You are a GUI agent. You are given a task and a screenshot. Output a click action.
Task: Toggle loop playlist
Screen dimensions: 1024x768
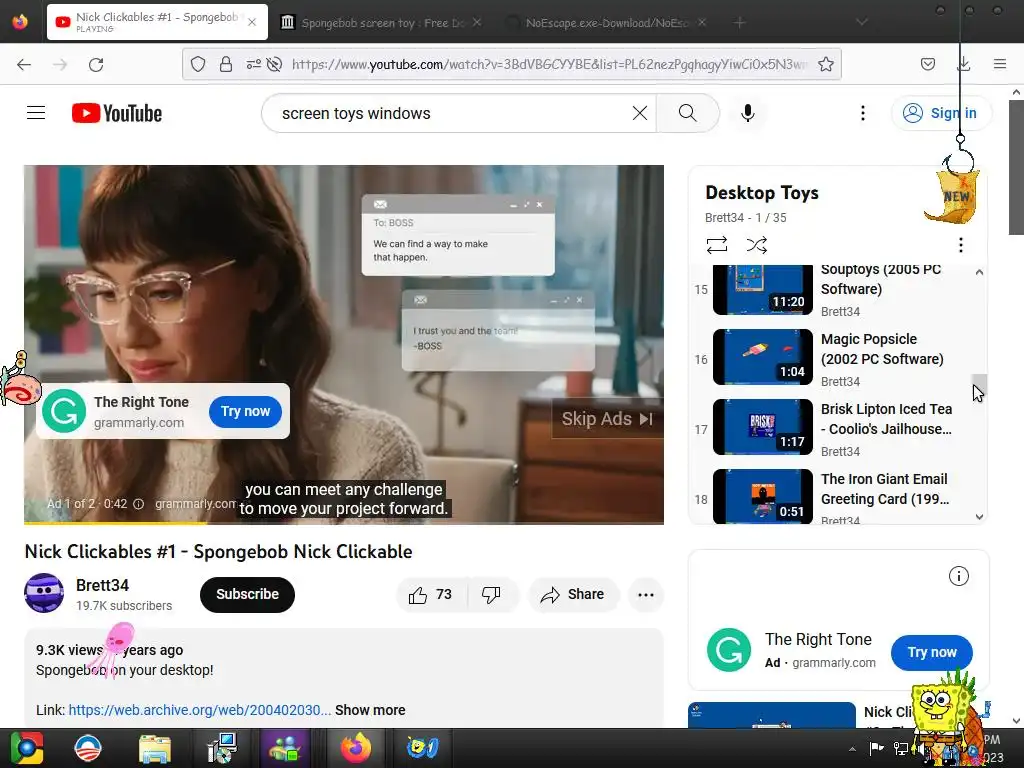(x=716, y=245)
